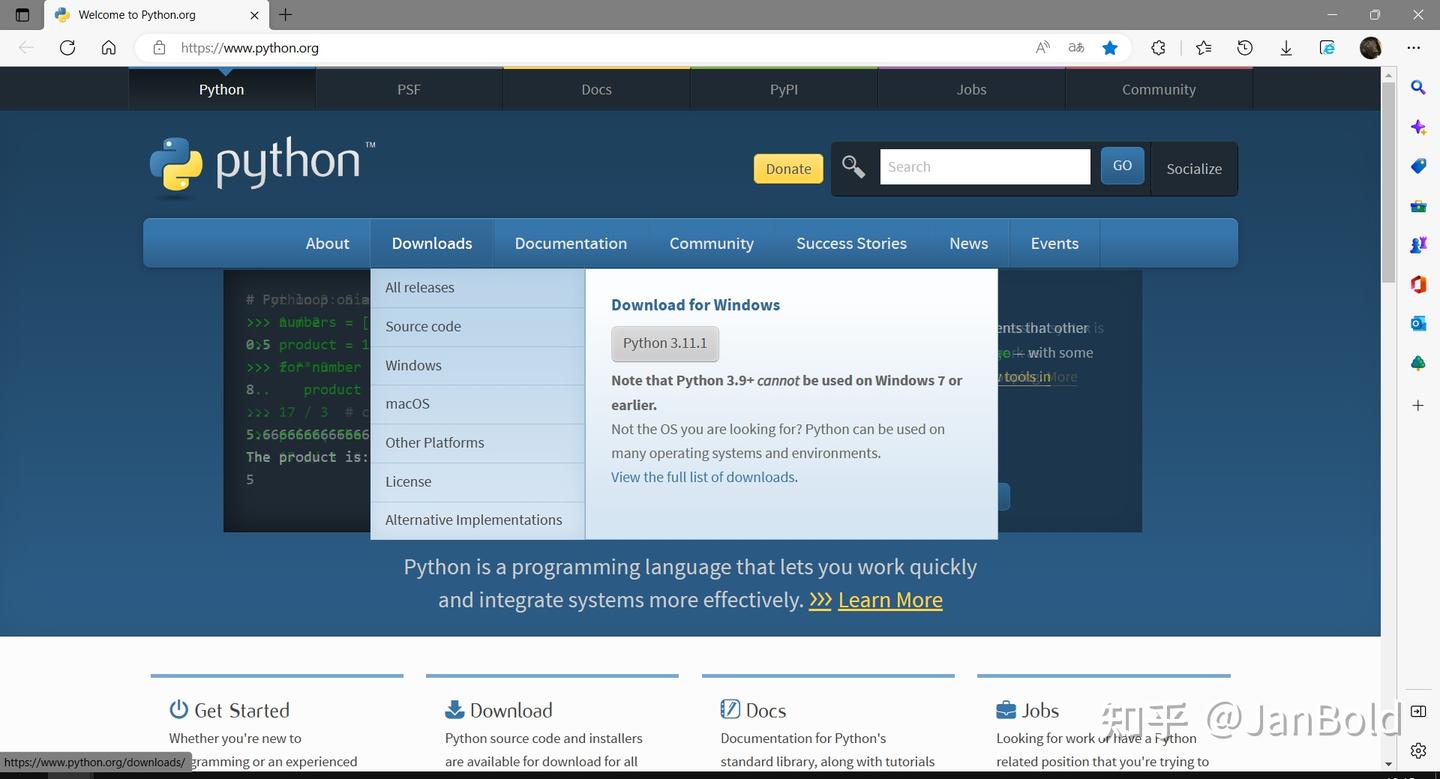Open the Documentation navigation menu
This screenshot has width=1440, height=779.
pos(571,243)
